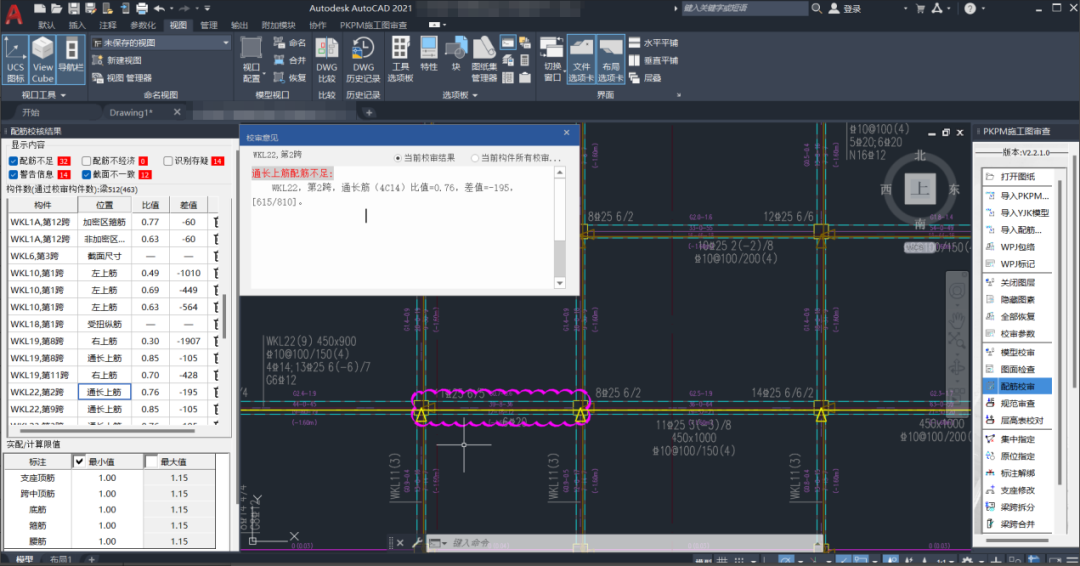Click the Undo arrow in quick access toolbar
Screen dimensions: 1080x566
[159, 8]
